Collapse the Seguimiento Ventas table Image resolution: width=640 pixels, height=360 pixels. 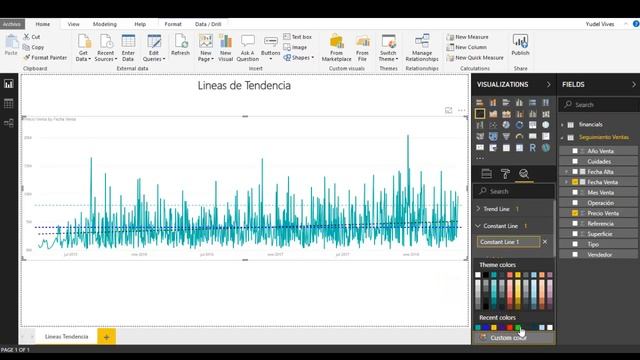pyautogui.click(x=562, y=138)
